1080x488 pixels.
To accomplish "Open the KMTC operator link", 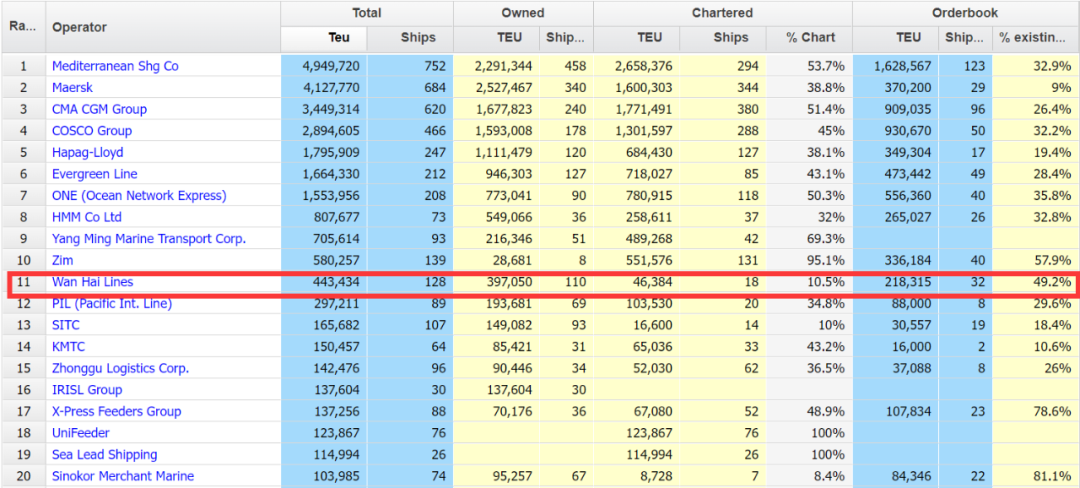I will pyautogui.click(x=68, y=346).
